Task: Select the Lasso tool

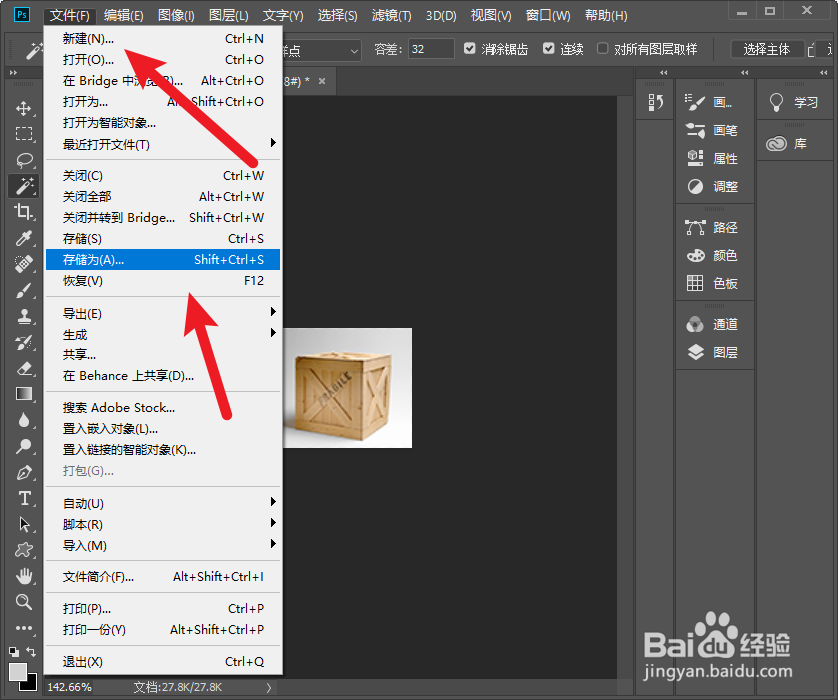Action: 24,160
